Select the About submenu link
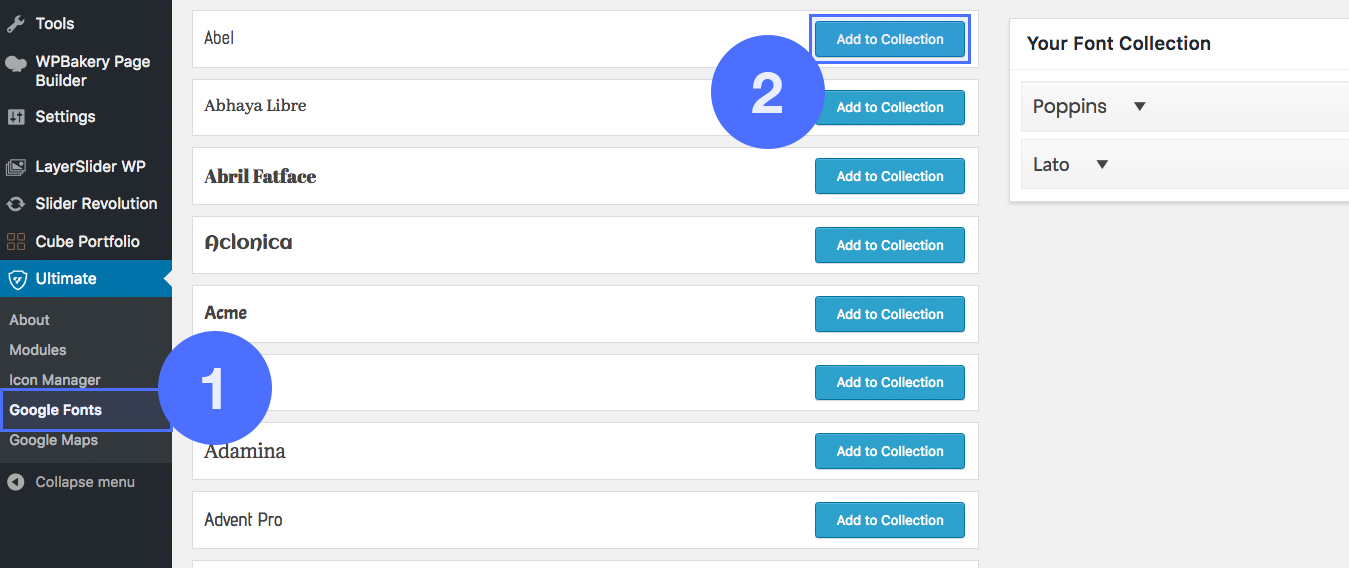The image size is (1349, 568). pyautogui.click(x=30, y=320)
